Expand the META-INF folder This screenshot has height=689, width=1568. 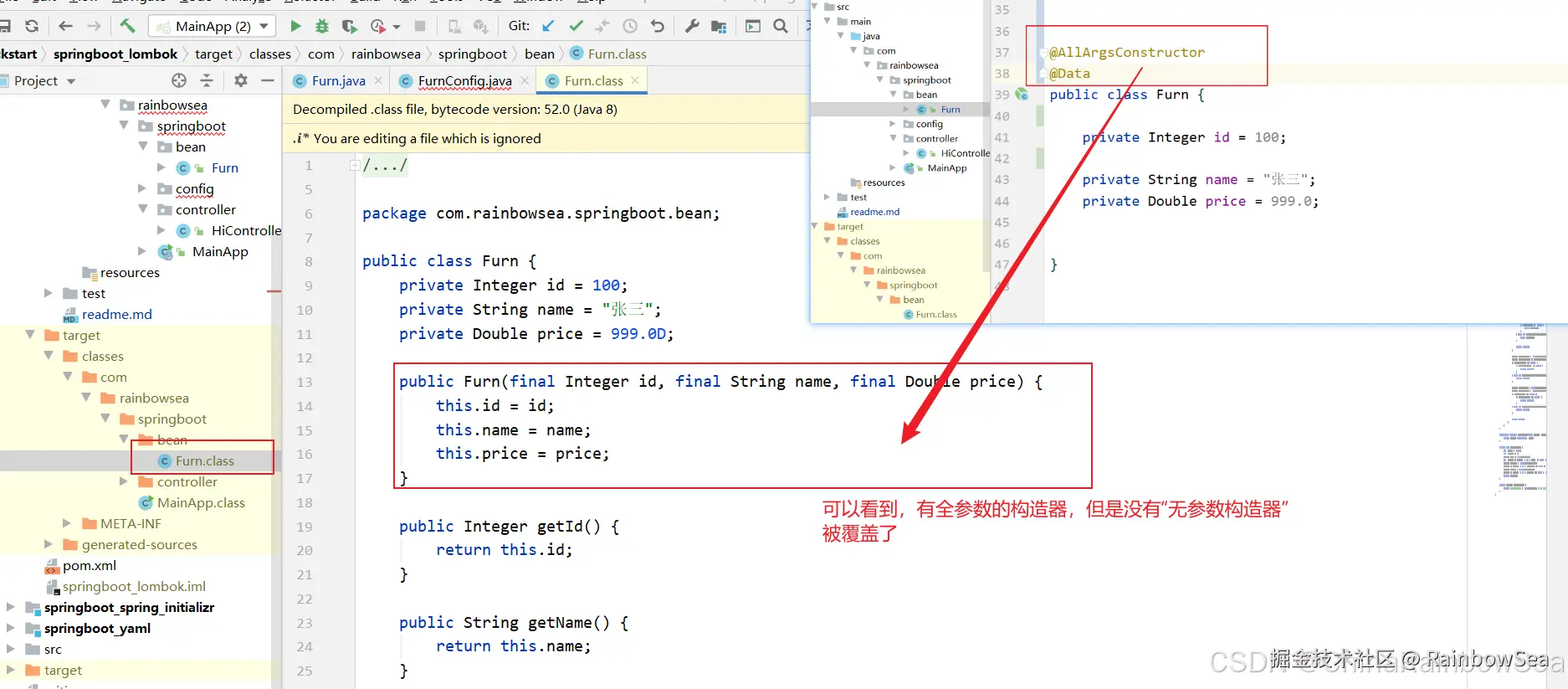click(68, 523)
